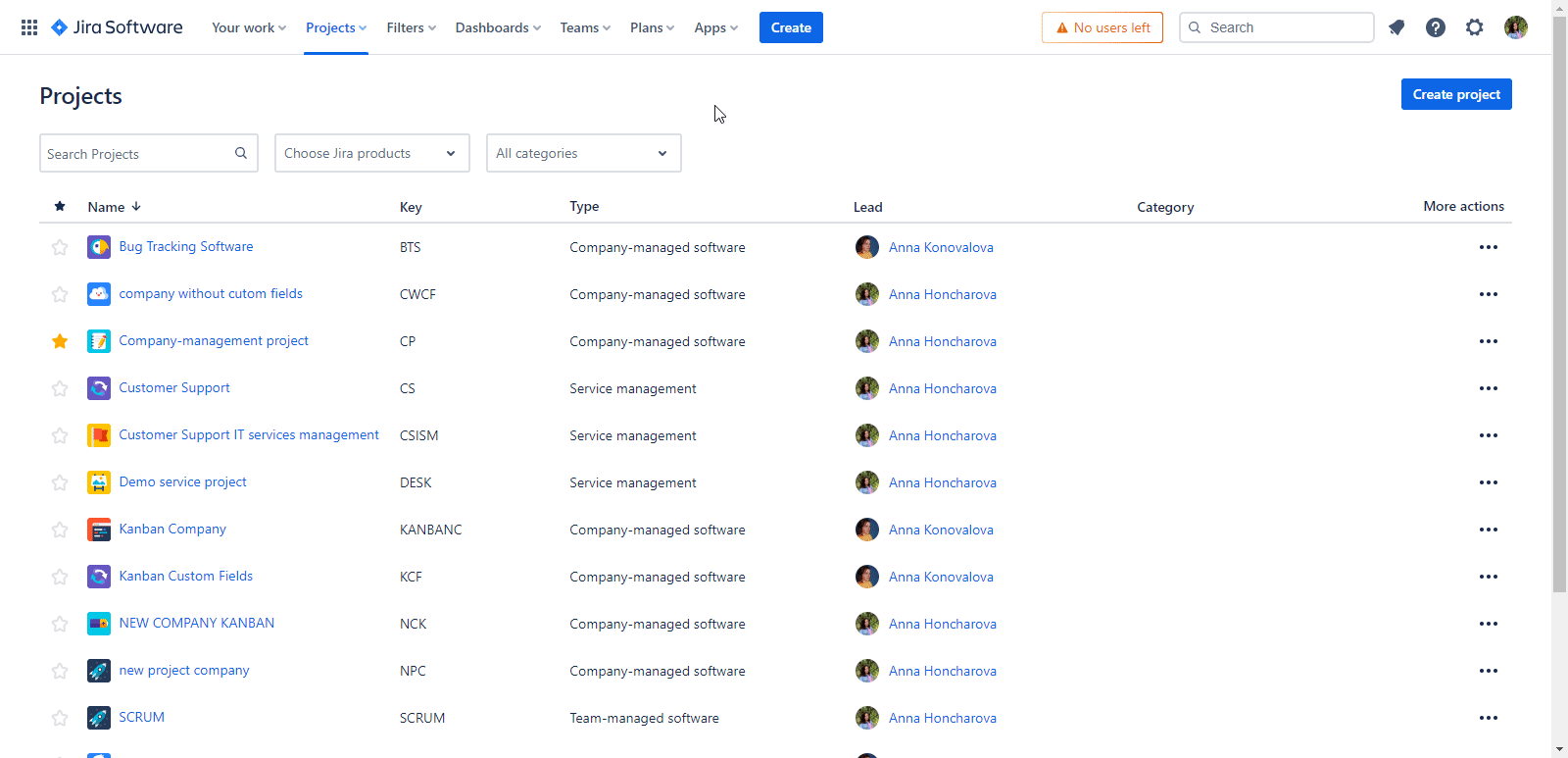The width and height of the screenshot is (1568, 758).
Task: Open more actions for SCRUM project
Action: pos(1488,718)
